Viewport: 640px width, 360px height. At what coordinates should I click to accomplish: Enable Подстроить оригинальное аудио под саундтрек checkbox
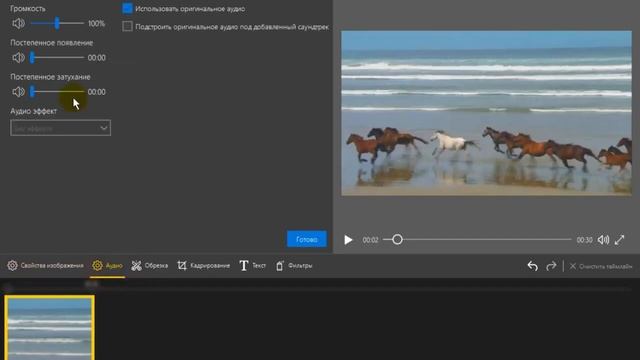tap(127, 27)
